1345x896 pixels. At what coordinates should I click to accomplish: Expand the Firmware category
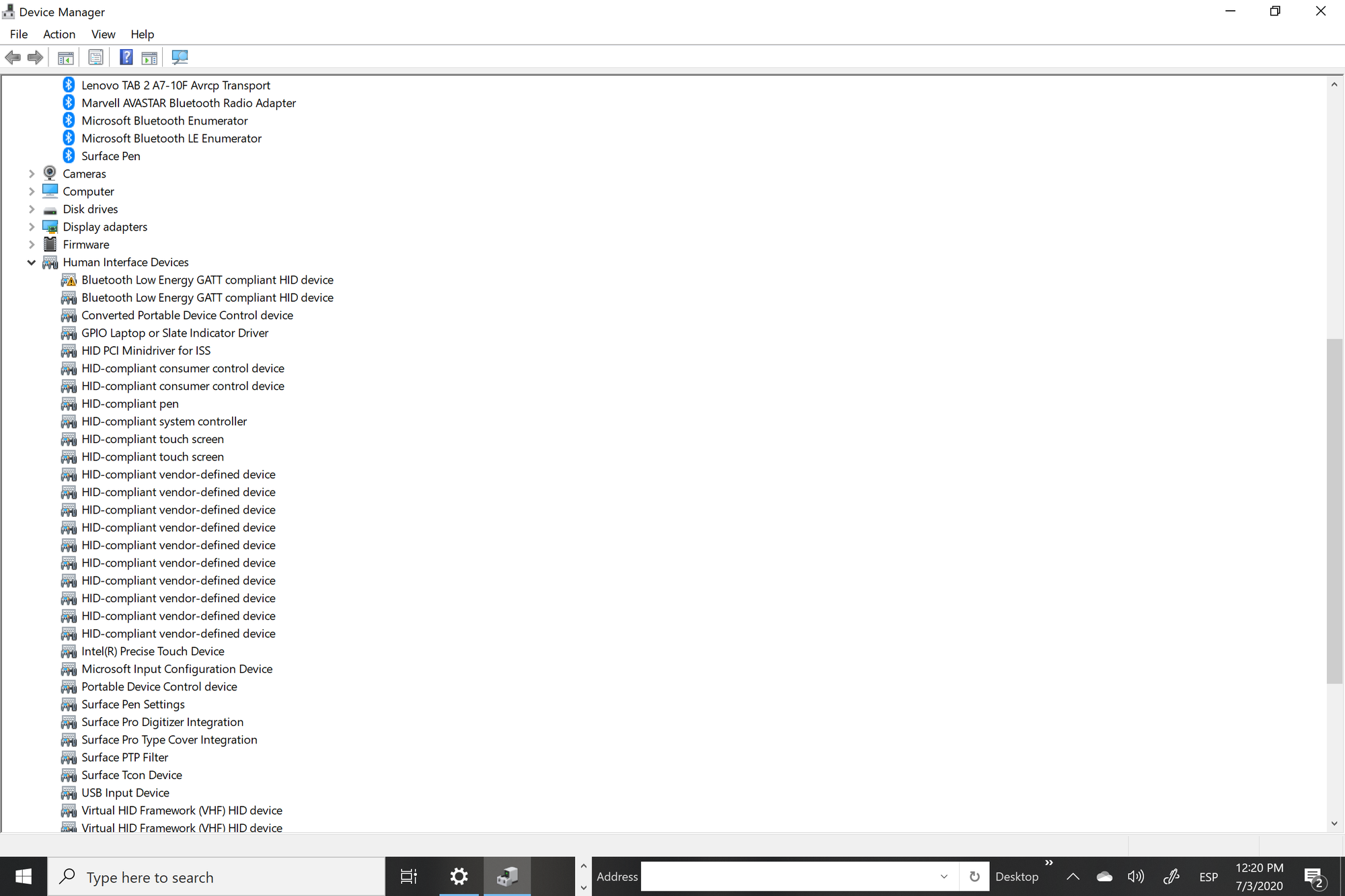pyautogui.click(x=32, y=245)
